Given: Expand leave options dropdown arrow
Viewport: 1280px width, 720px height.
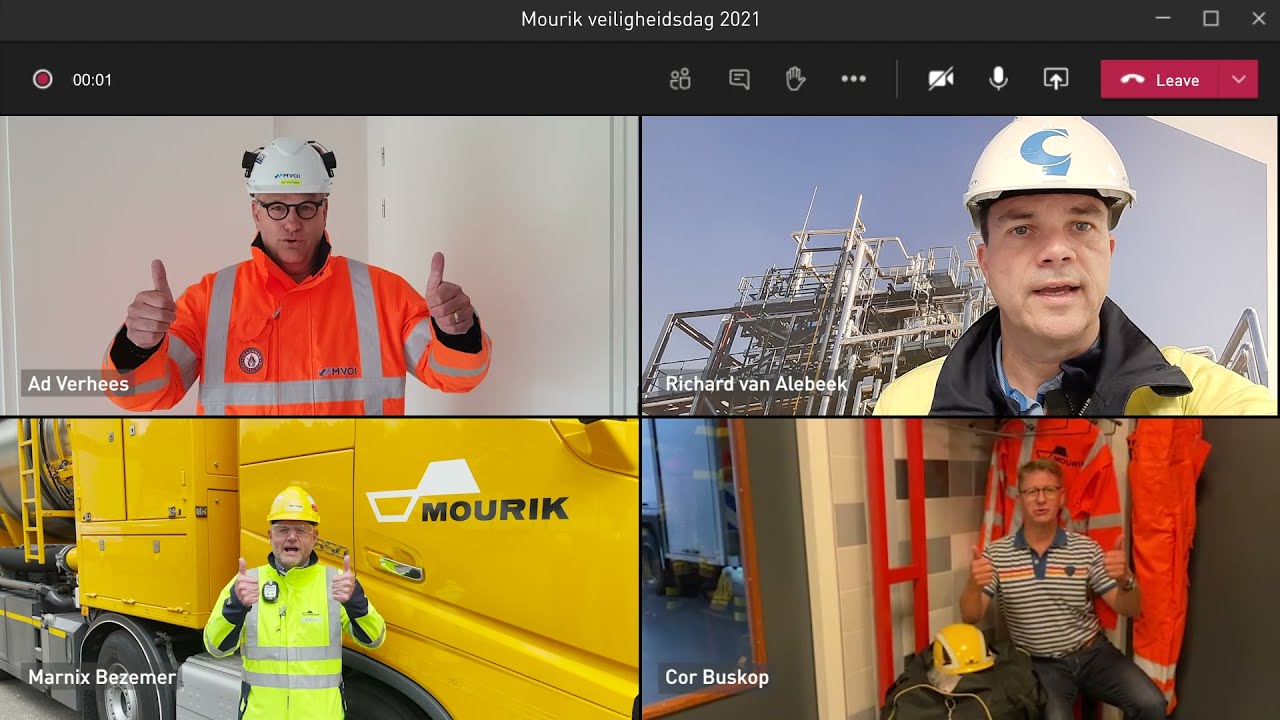Looking at the screenshot, I should click(1239, 80).
